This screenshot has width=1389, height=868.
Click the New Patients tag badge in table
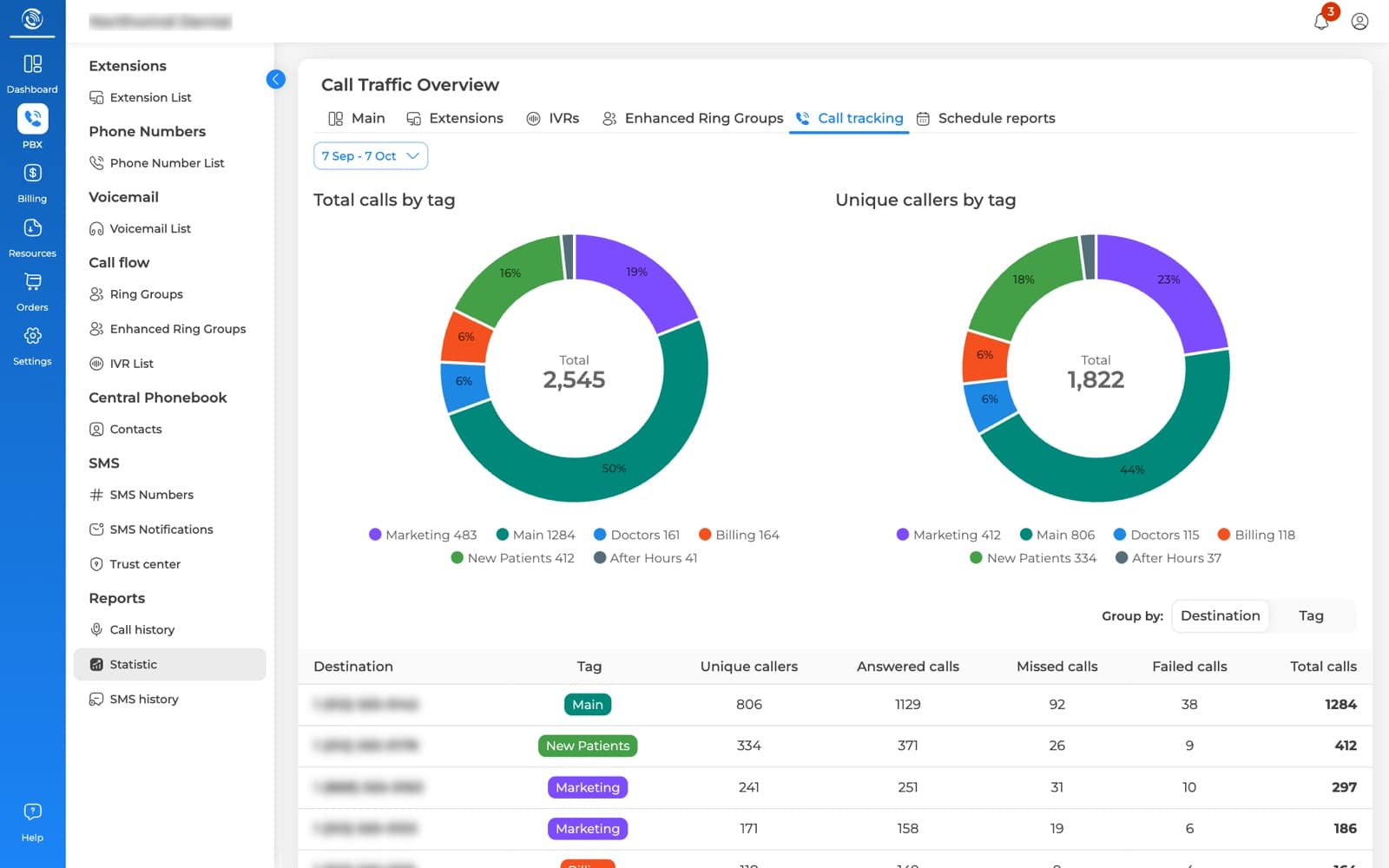pyautogui.click(x=588, y=746)
